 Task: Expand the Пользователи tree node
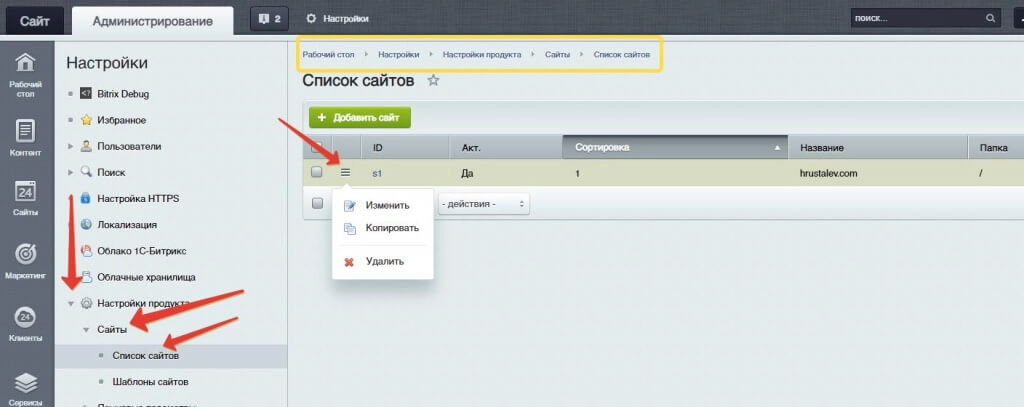point(71,146)
